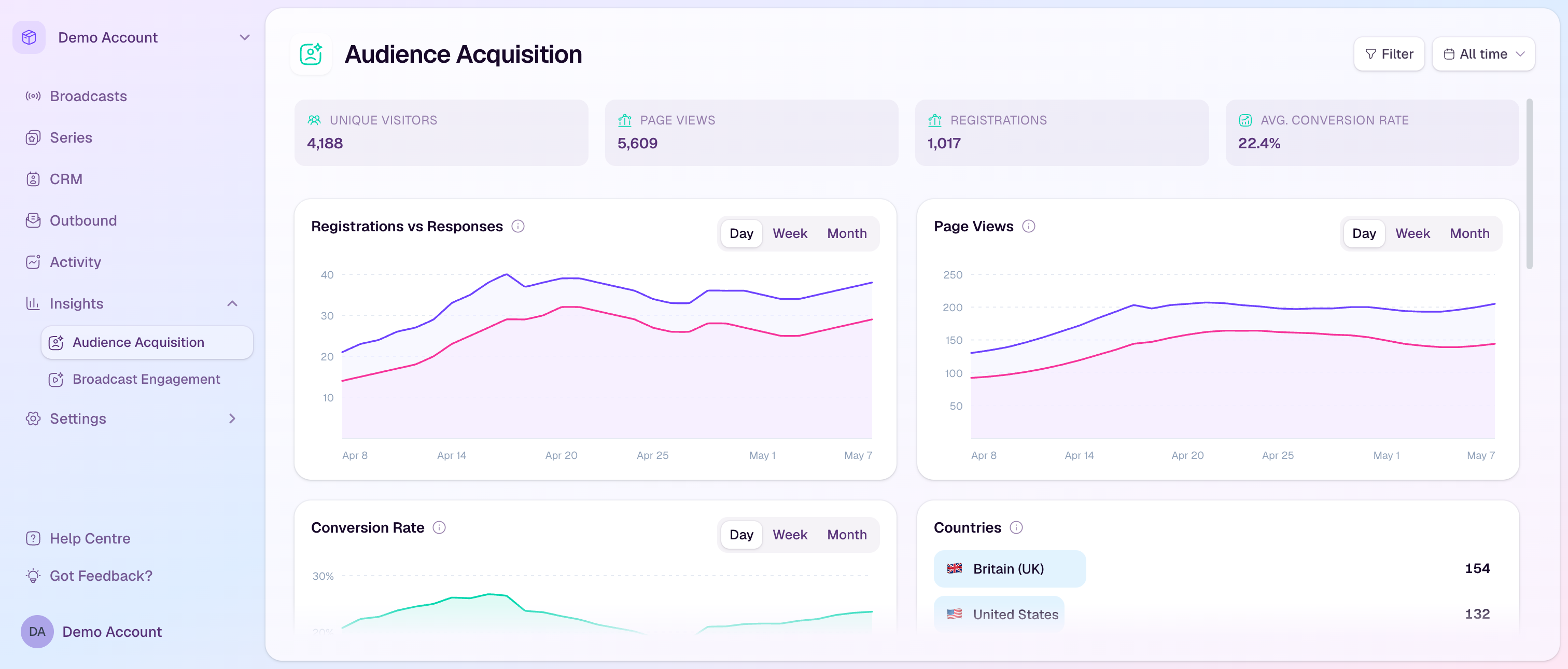Click the Registrations card icon
Image resolution: width=1568 pixels, height=669 pixels.
[935, 120]
